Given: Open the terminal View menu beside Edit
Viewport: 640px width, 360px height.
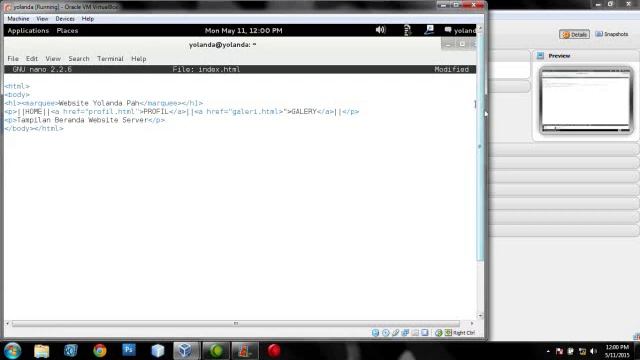Looking at the screenshot, I should coord(53,59).
